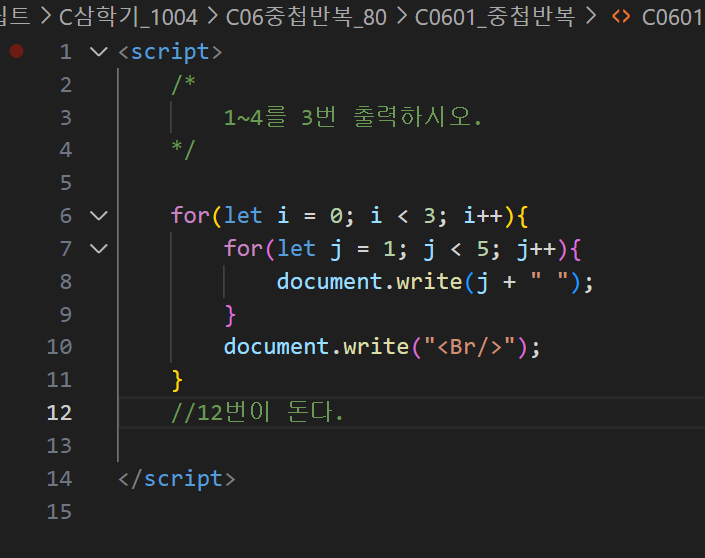
Task: Click the '/*' comment opener on line 2
Action: (x=183, y=84)
